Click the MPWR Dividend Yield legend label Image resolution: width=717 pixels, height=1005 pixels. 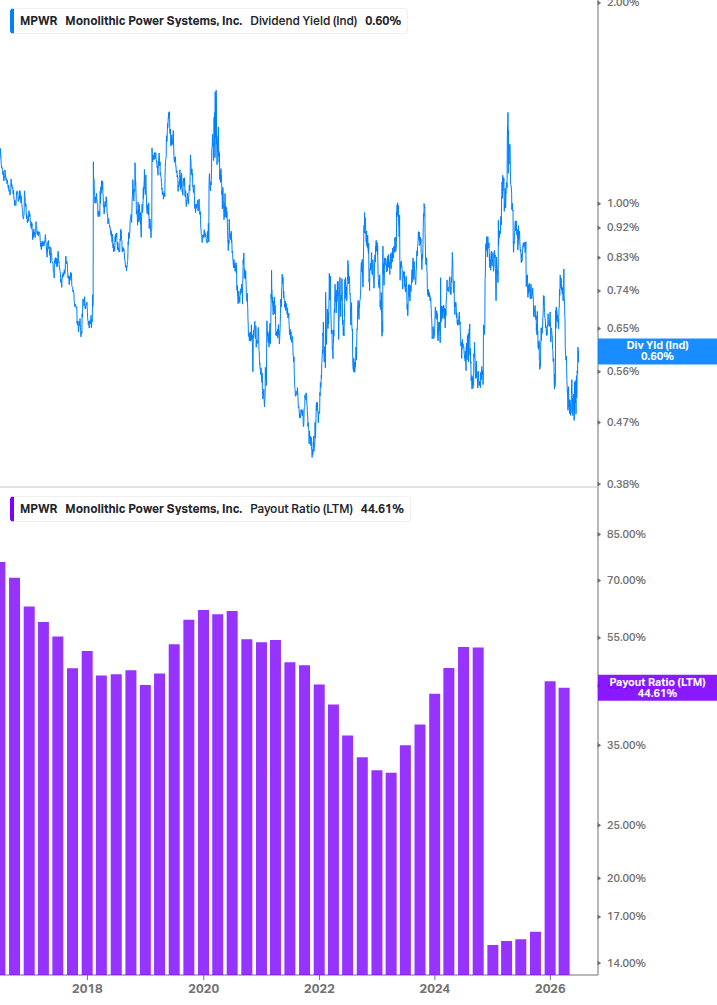point(210,21)
